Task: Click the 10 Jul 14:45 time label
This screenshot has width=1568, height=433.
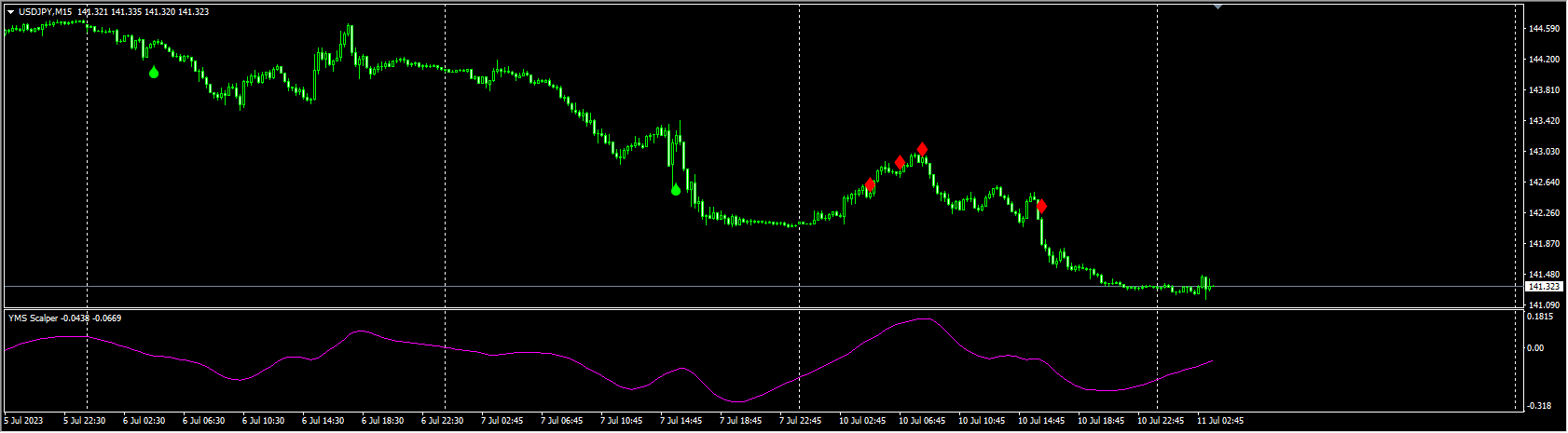Action: pyautogui.click(x=1041, y=421)
